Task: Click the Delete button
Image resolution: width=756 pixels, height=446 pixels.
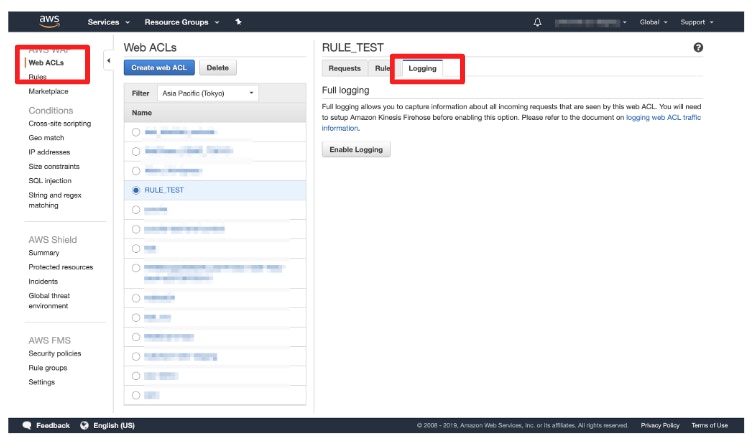Action: click(x=217, y=68)
